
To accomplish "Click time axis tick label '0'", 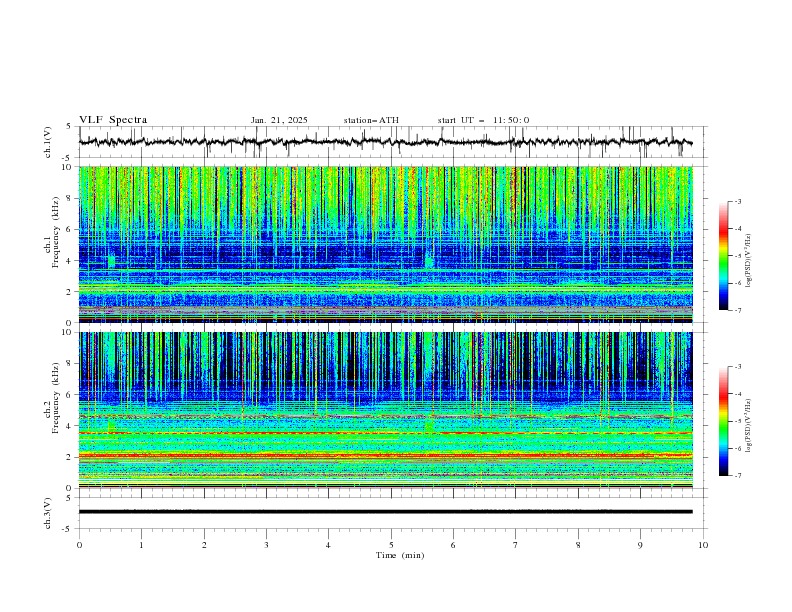I will [x=79, y=545].
